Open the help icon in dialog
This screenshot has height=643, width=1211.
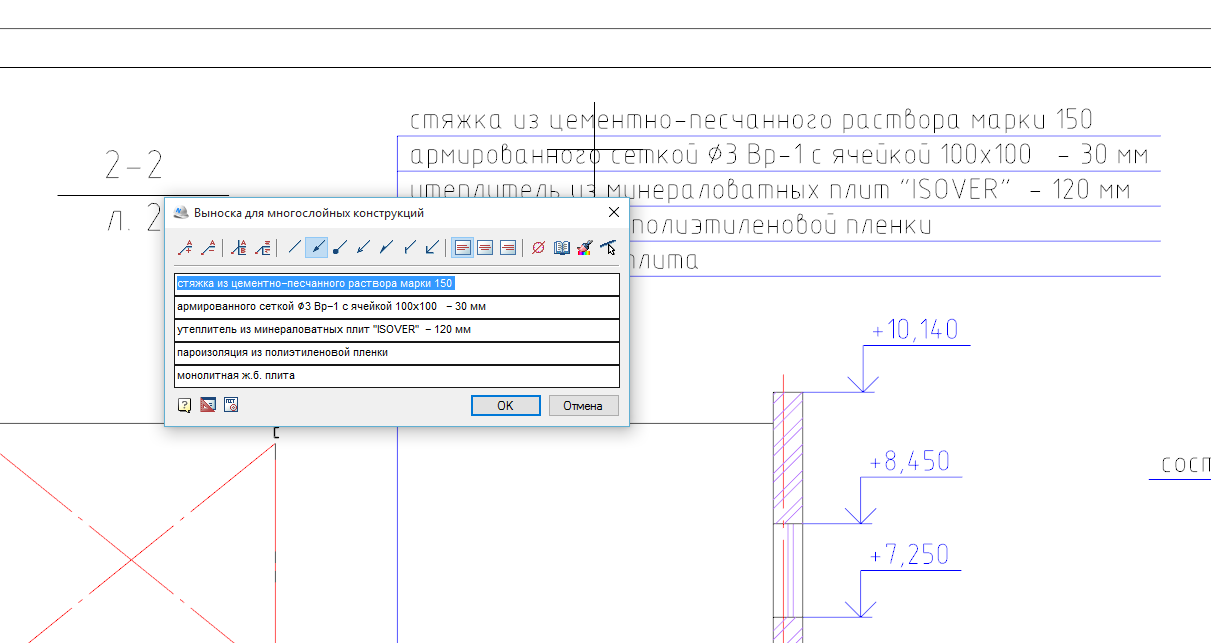[x=185, y=405]
